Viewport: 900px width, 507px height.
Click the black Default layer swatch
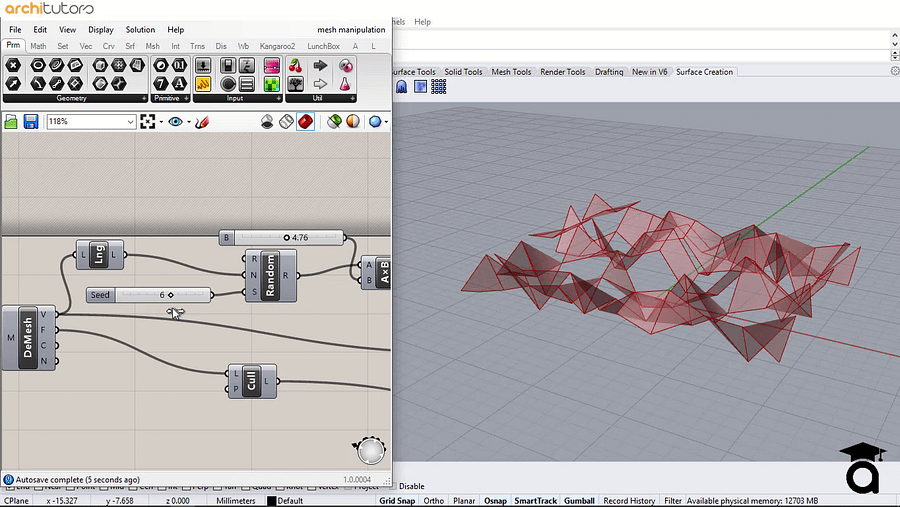click(x=271, y=501)
